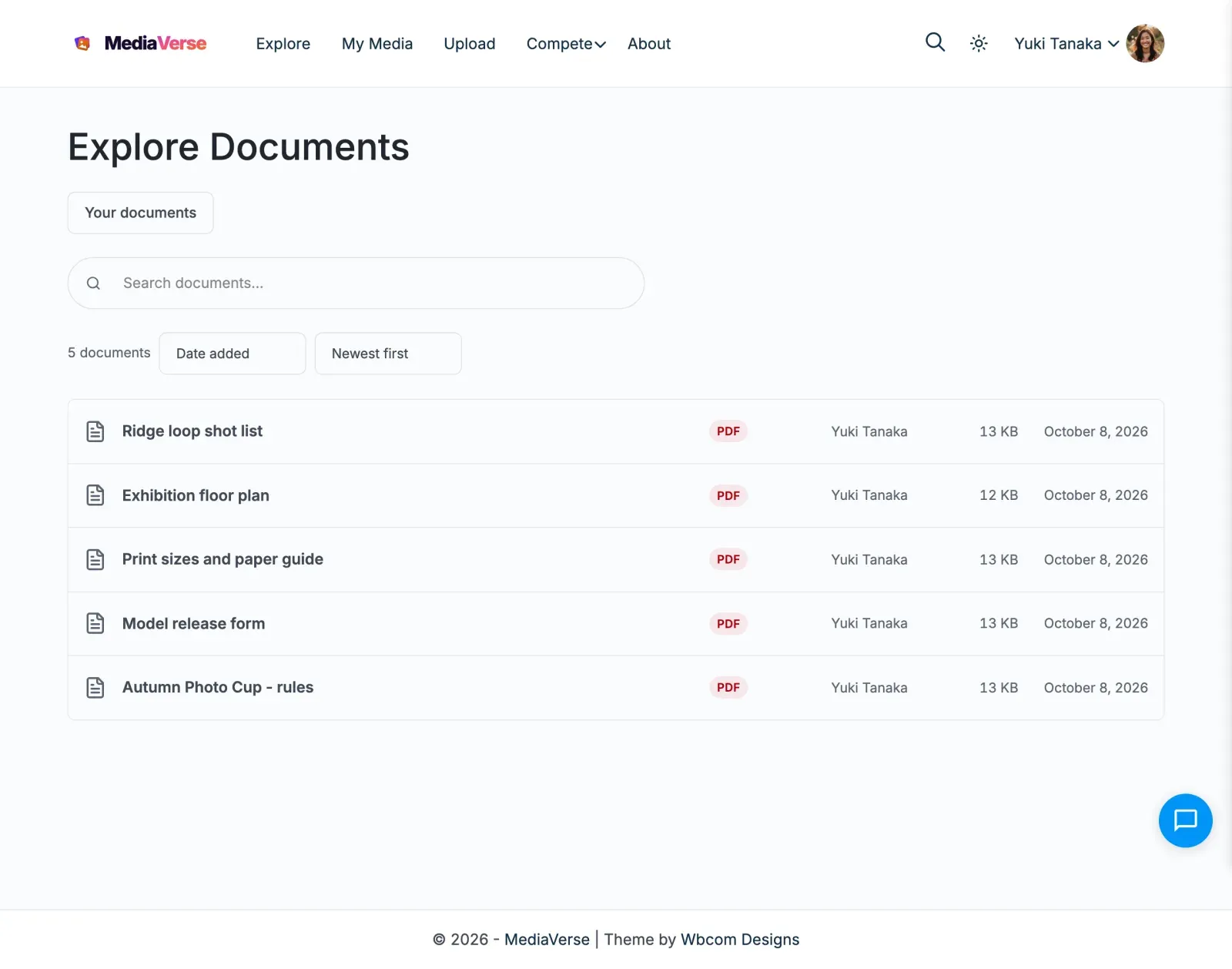Click the document icon for Model release form

pos(95,623)
